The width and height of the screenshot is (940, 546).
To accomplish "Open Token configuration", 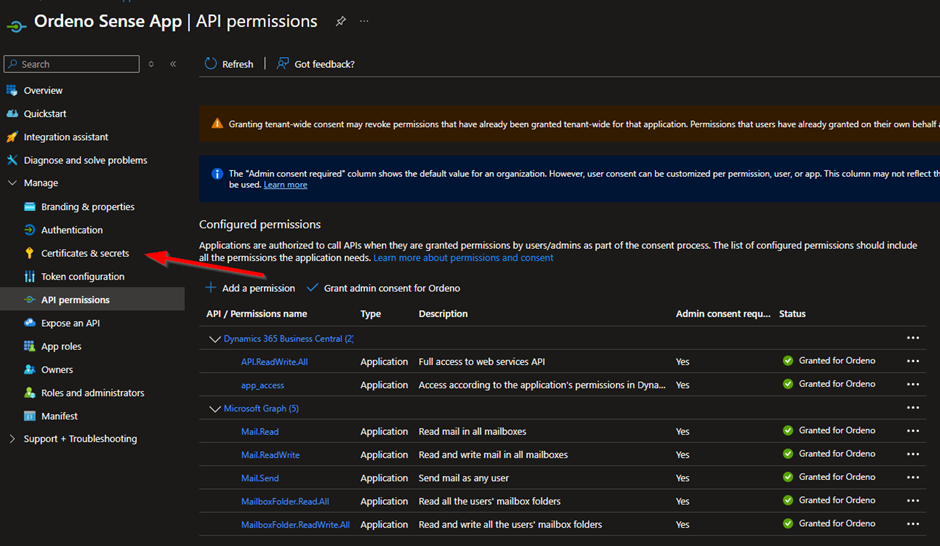I will point(83,276).
